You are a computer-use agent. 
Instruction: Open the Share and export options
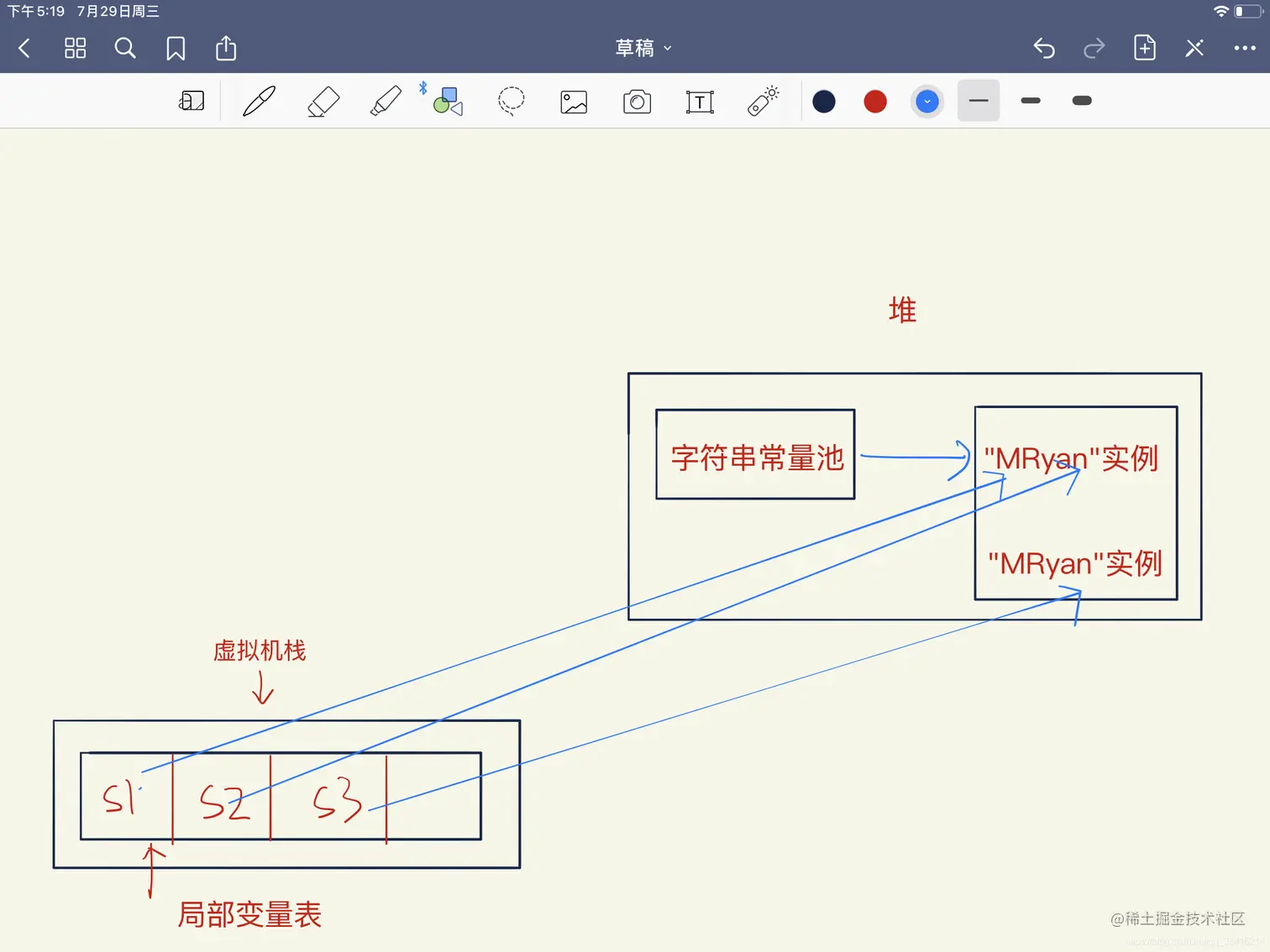[225, 48]
